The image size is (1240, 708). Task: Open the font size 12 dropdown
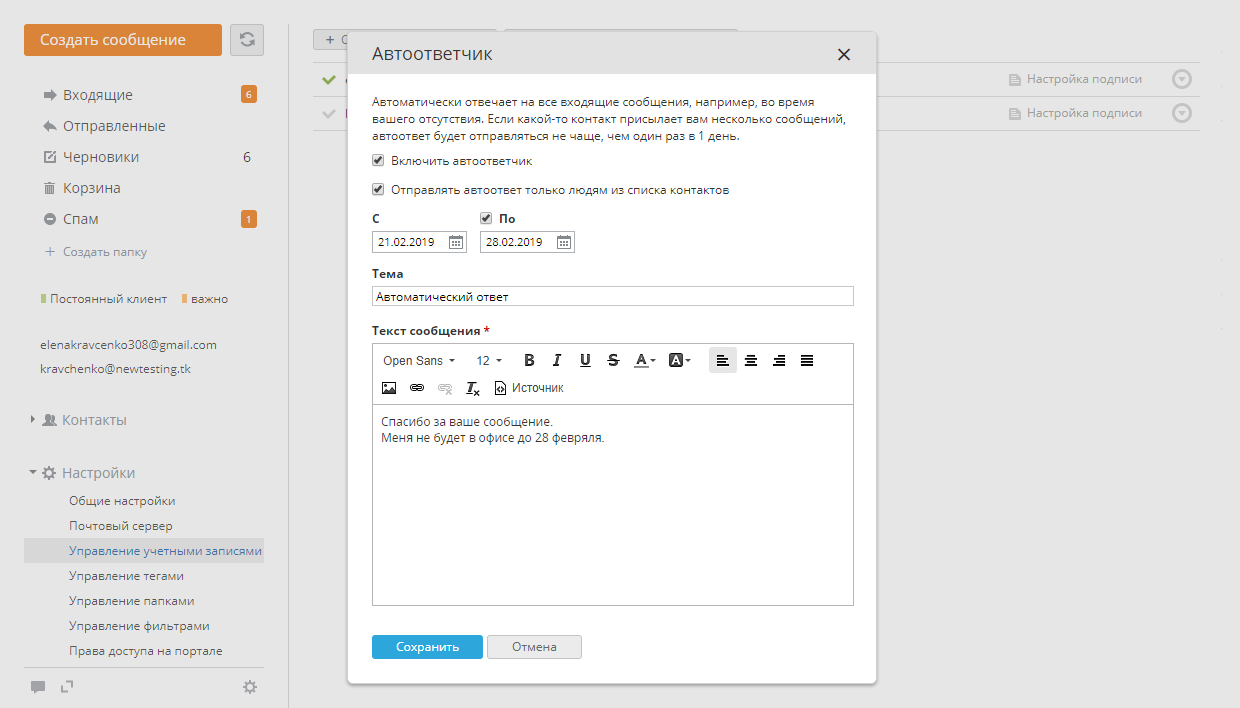pyautogui.click(x=489, y=360)
